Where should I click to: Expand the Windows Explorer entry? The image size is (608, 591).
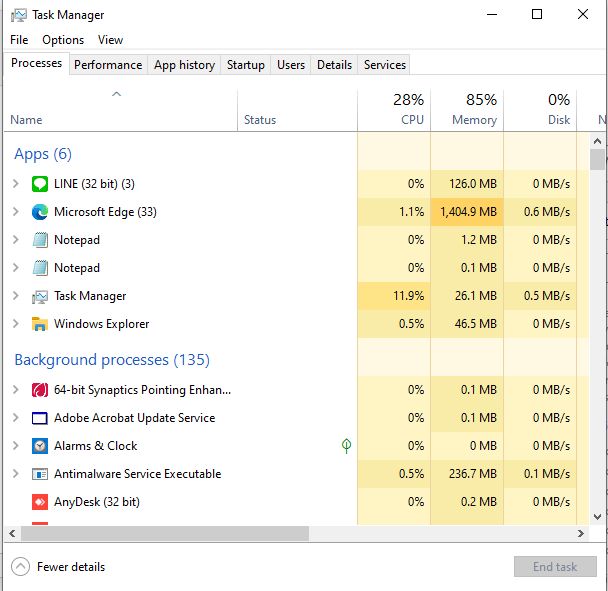coord(16,323)
